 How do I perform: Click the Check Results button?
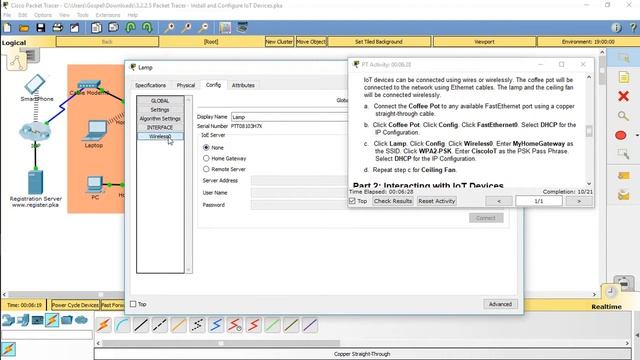tap(393, 201)
